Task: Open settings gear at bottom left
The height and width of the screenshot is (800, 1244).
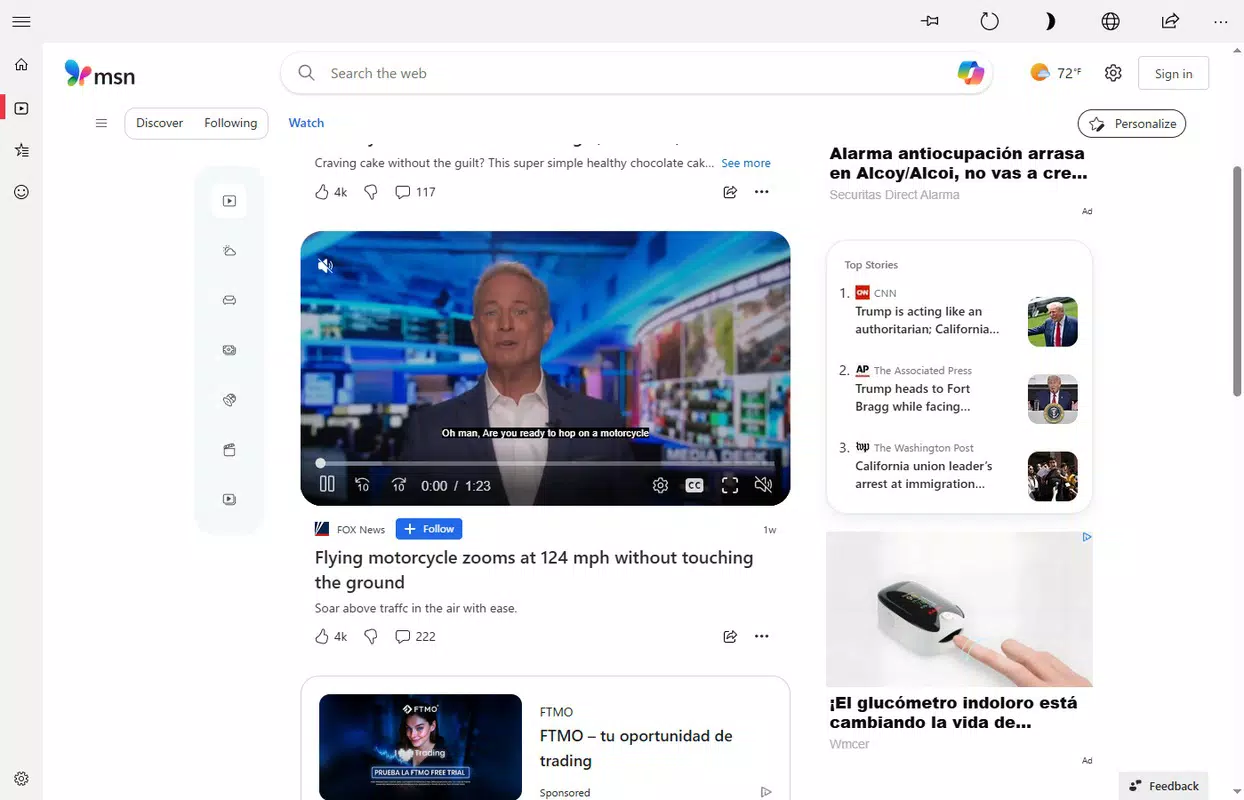Action: pyautogui.click(x=21, y=779)
